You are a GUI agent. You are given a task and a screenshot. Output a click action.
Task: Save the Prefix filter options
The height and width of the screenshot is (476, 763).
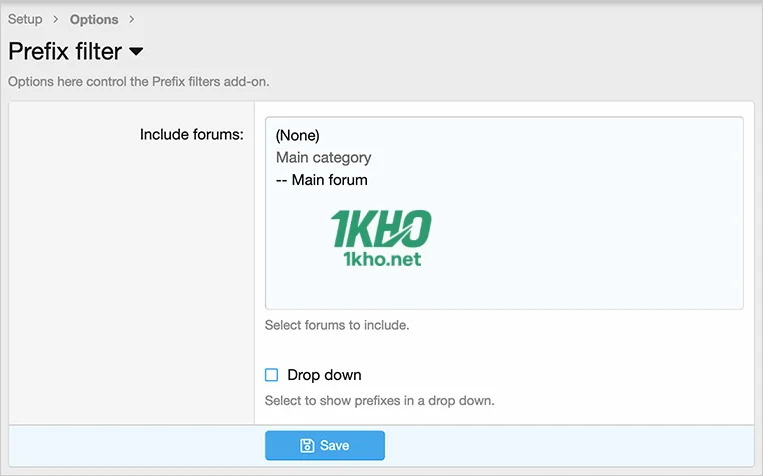tap(324, 445)
